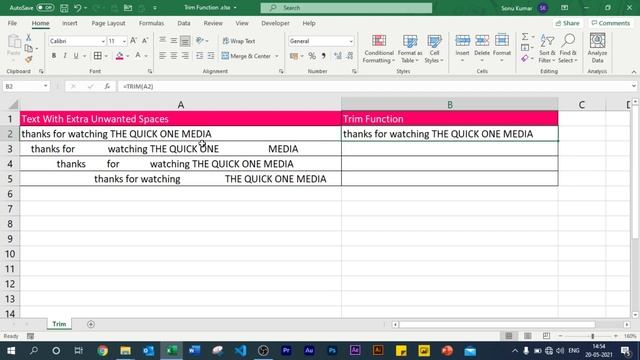The image size is (640, 360).
Task: Select bottom align
Action: coord(185,40)
